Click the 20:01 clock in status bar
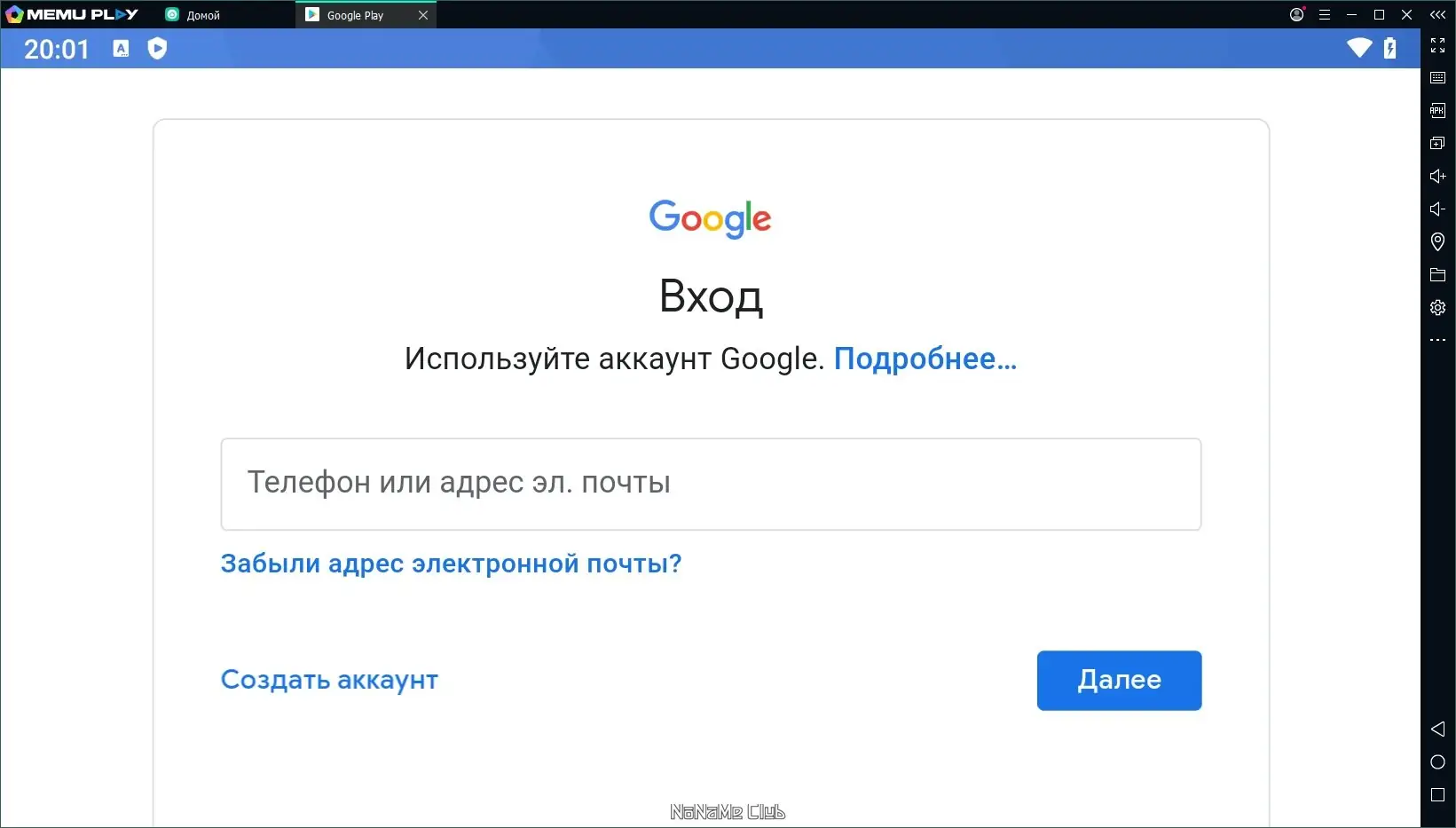1456x828 pixels. (57, 49)
